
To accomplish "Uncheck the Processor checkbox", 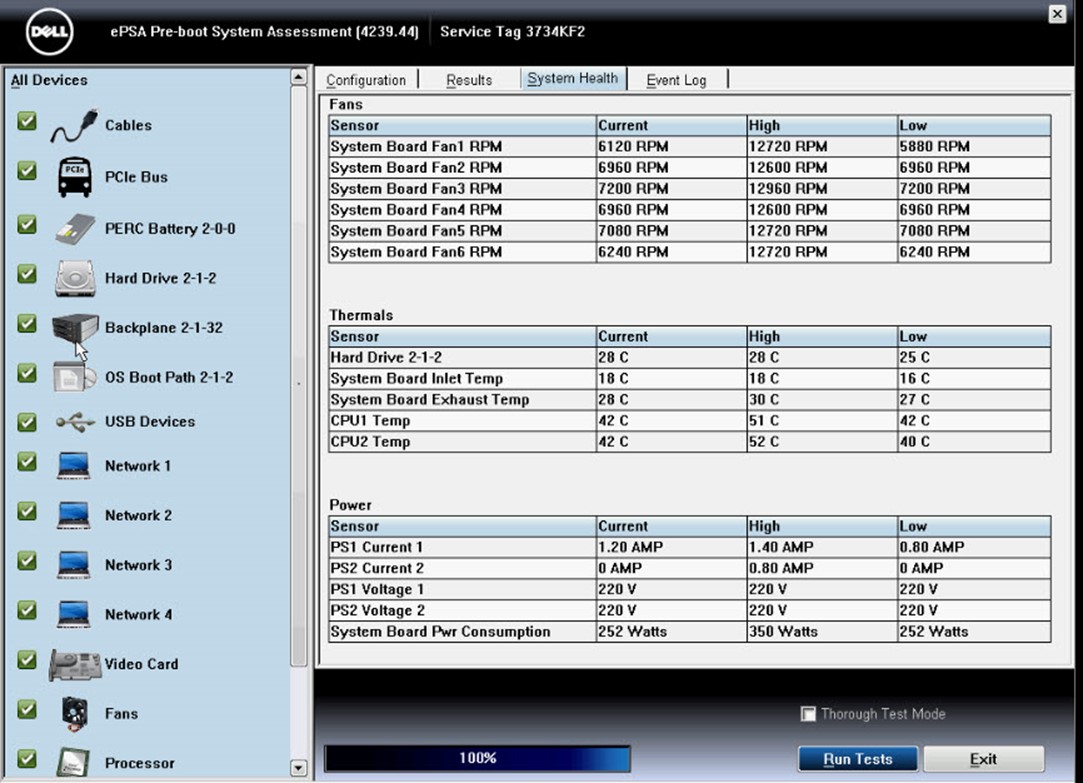I will 27,758.
